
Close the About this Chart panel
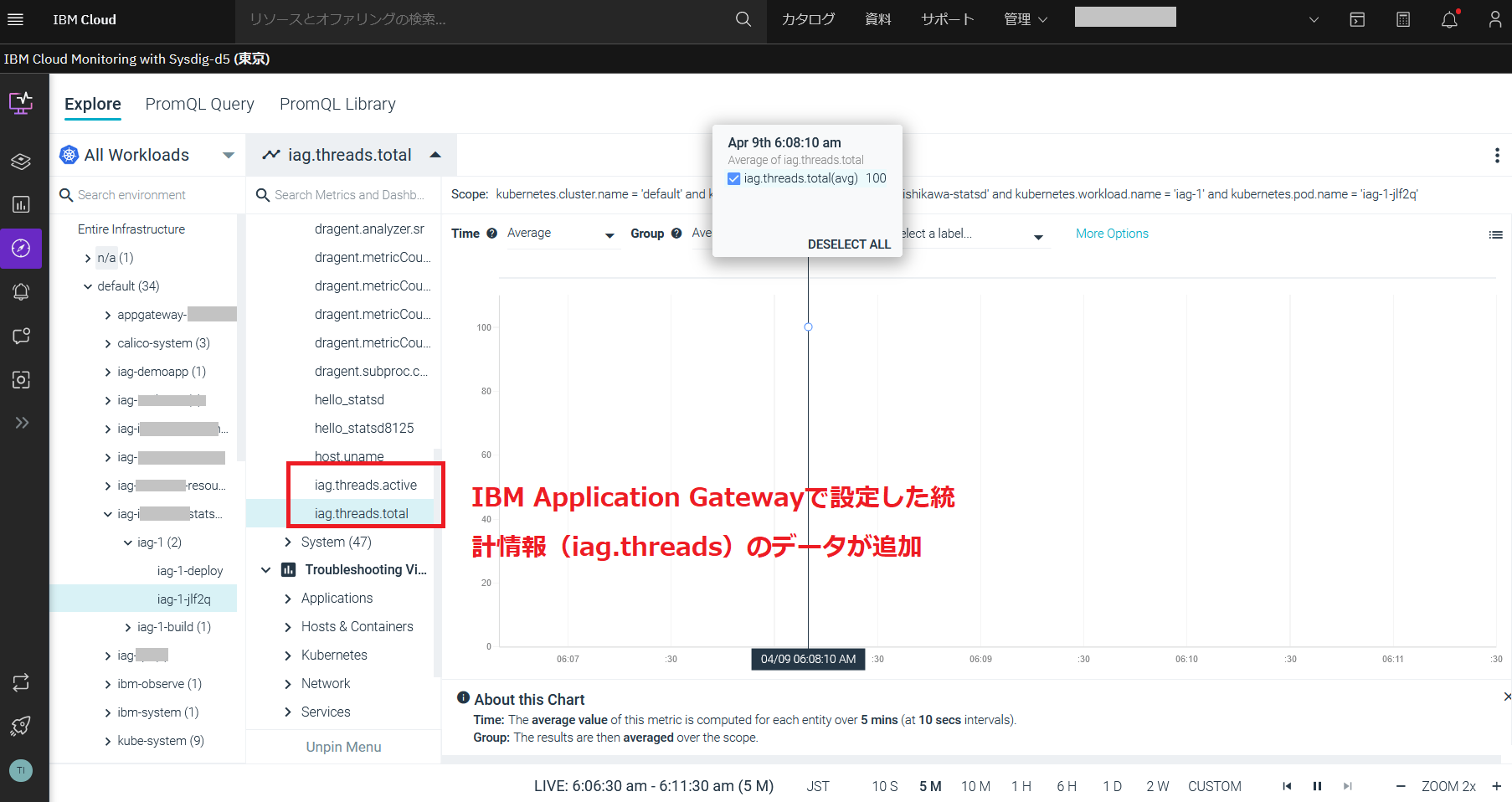(x=1507, y=697)
